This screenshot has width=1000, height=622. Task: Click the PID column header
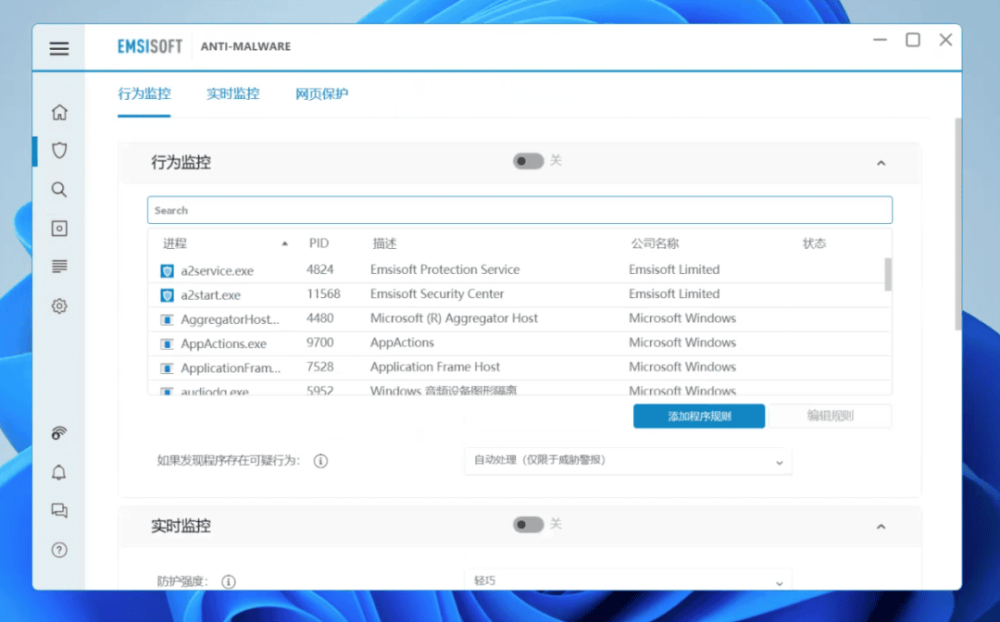click(x=319, y=243)
